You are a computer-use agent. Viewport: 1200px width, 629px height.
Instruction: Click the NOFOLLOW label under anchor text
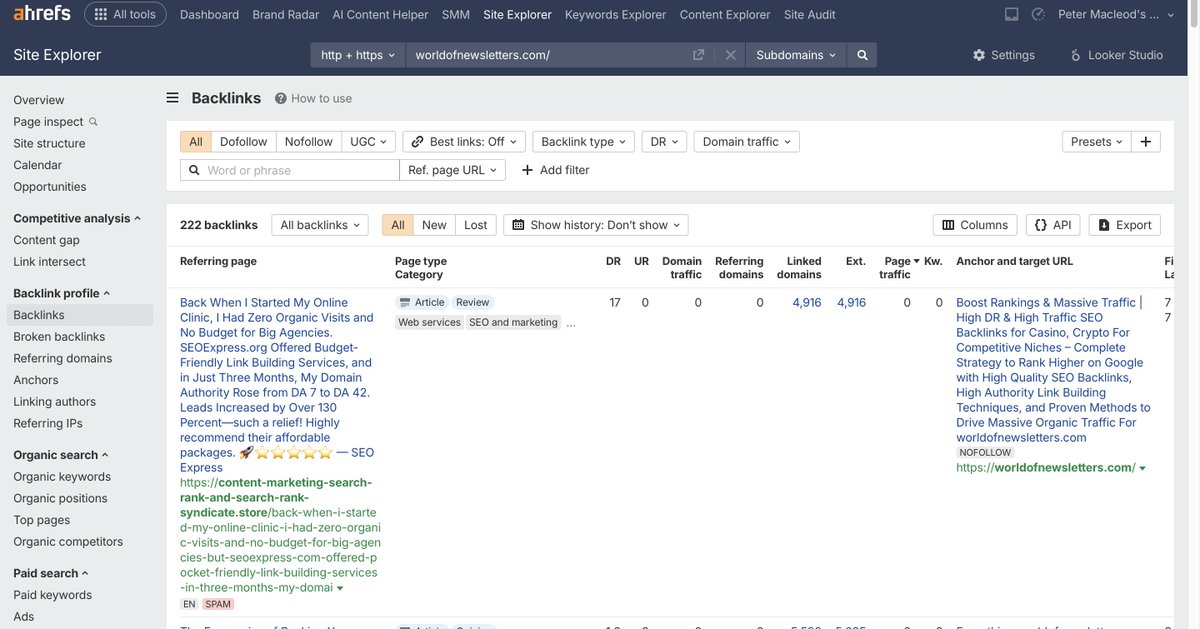pos(986,452)
